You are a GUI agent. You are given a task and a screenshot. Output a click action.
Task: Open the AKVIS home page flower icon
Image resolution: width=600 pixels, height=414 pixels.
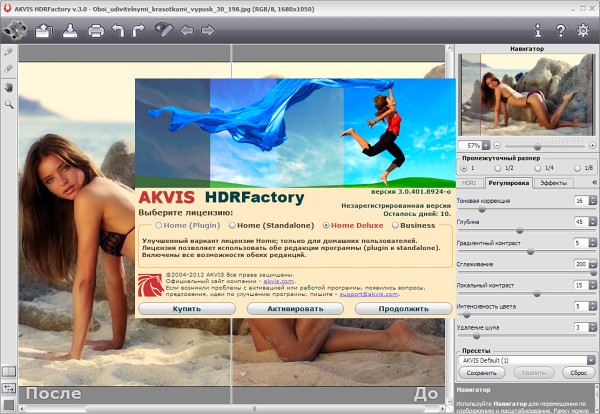click(x=15, y=31)
